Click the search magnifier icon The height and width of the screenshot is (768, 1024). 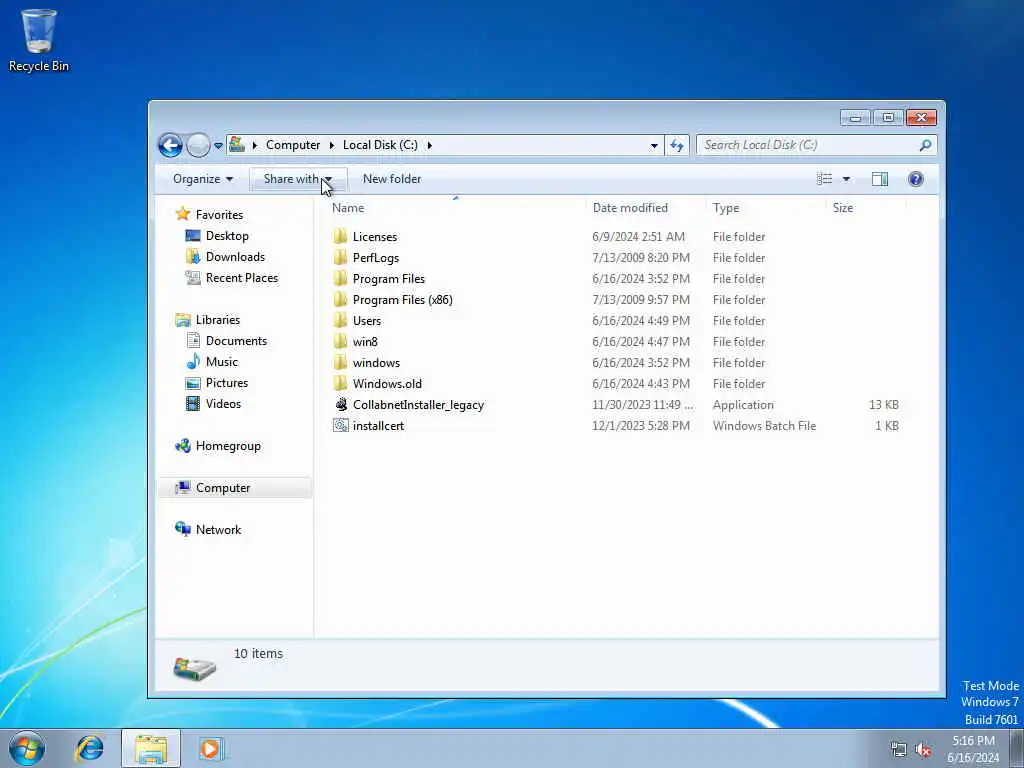click(925, 145)
